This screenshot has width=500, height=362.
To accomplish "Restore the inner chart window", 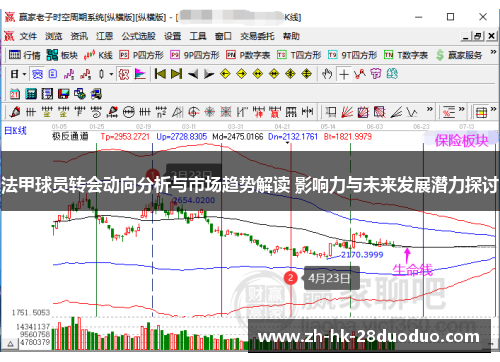I will (x=478, y=36).
